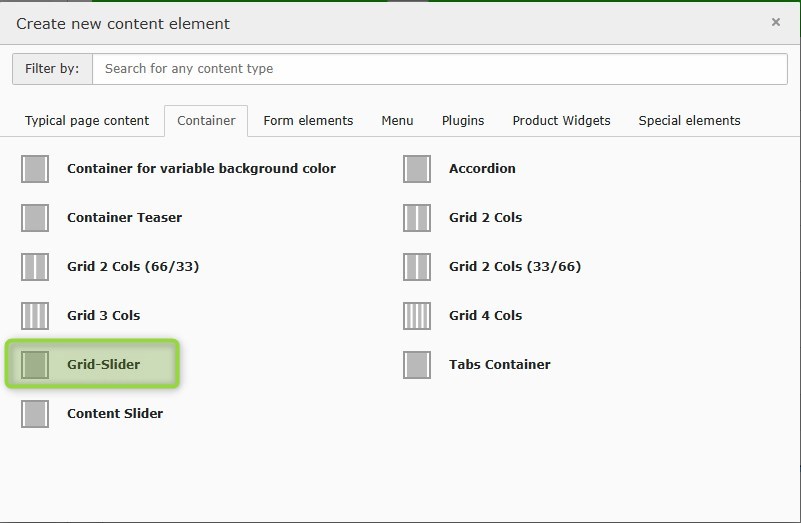Click the content type search field

[439, 69]
